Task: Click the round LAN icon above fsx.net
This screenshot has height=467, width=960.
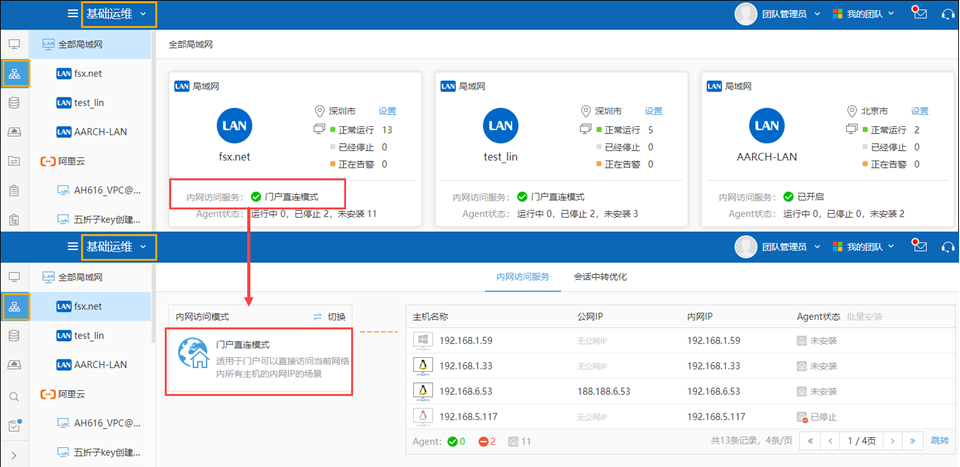Action: coord(234,126)
